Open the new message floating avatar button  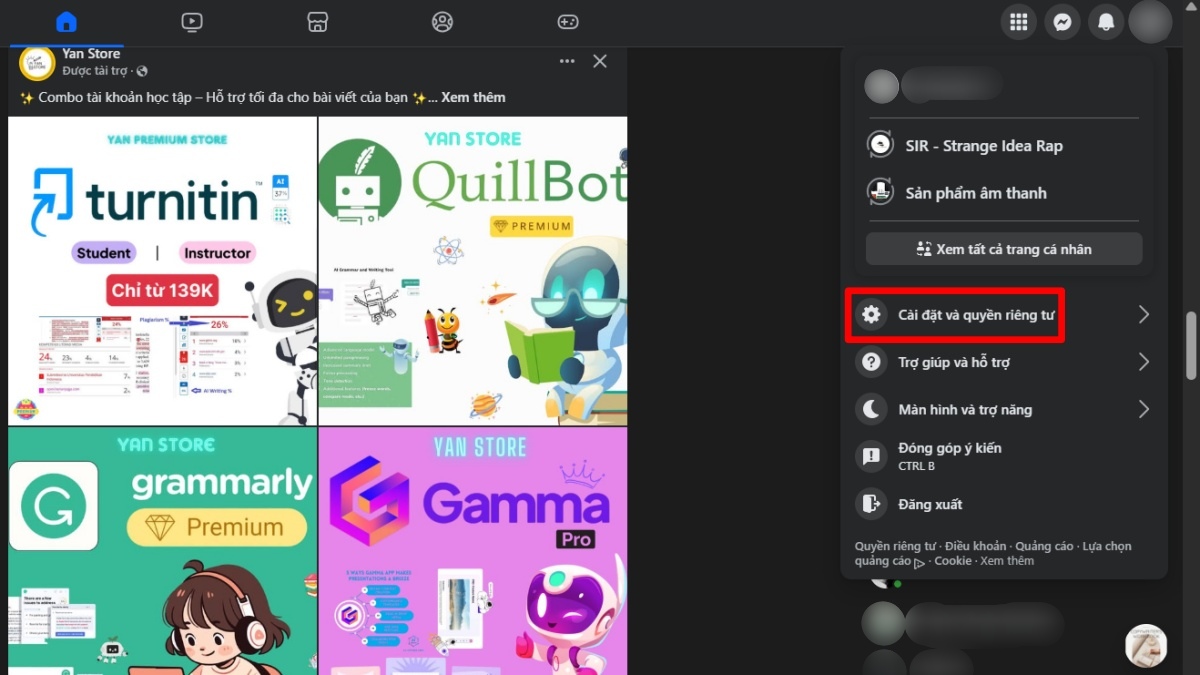1146,646
